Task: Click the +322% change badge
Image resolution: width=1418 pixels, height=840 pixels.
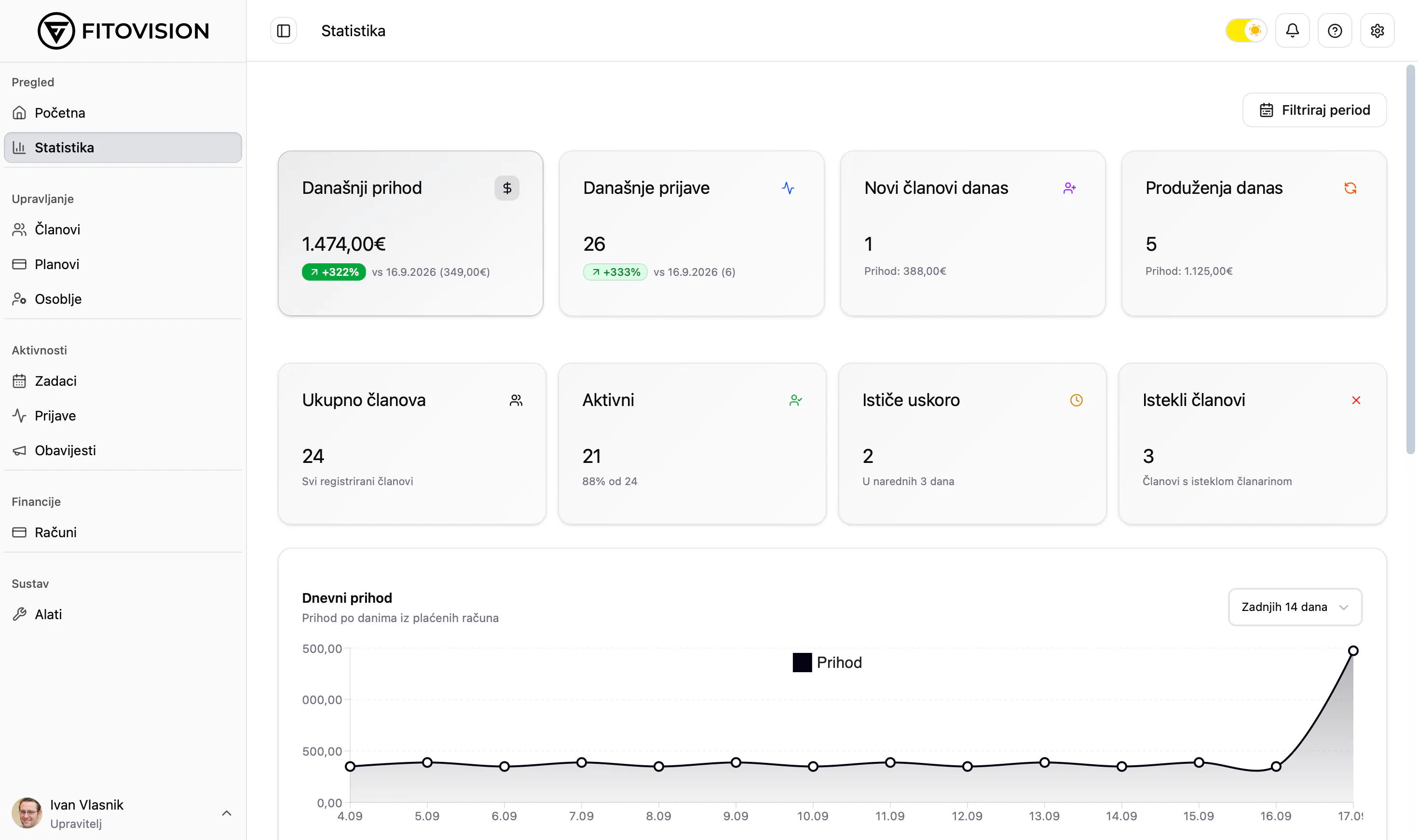Action: pyautogui.click(x=333, y=272)
